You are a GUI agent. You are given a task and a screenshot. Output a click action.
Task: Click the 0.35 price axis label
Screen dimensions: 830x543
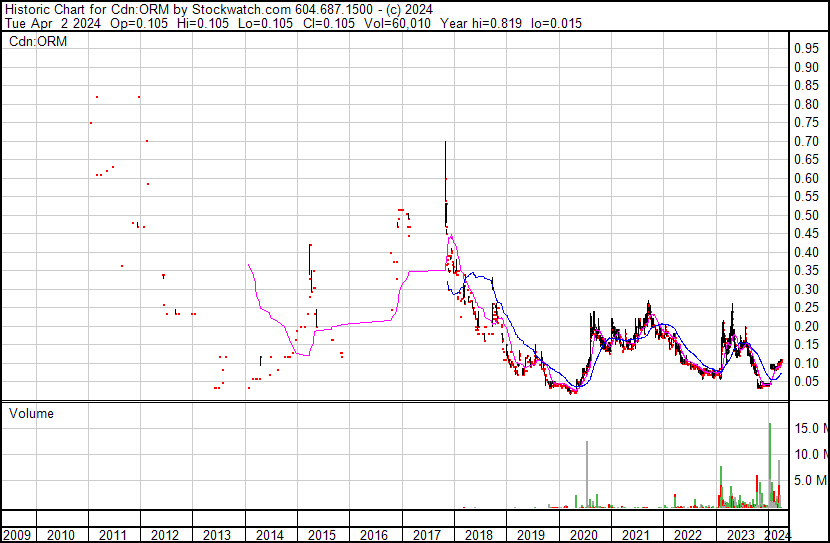(x=807, y=270)
